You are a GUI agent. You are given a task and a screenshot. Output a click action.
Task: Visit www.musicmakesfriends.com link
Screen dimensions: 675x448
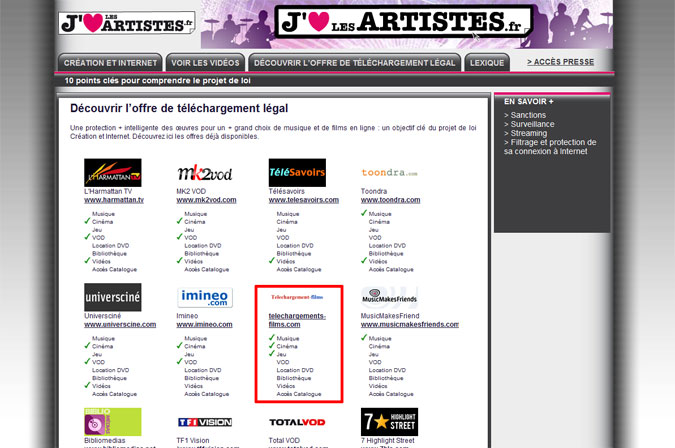point(410,324)
